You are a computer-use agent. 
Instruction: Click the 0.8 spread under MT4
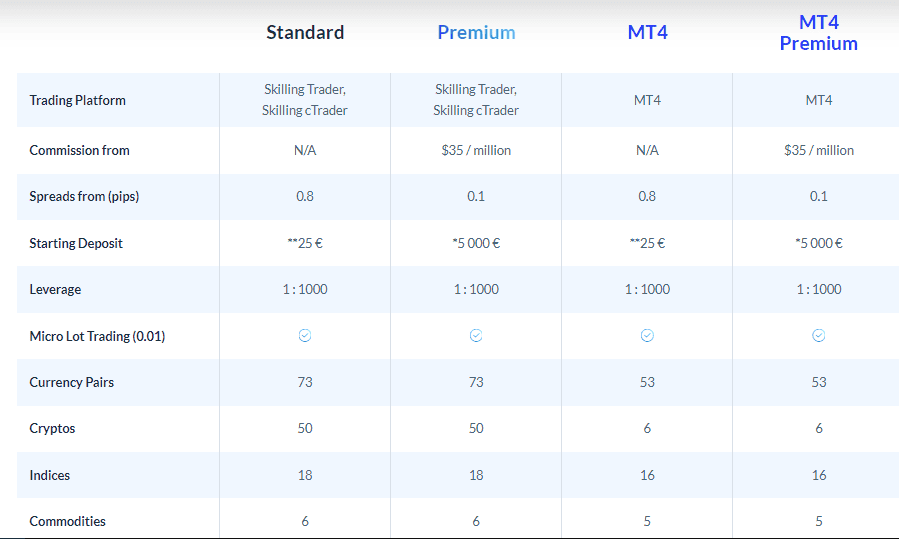click(x=647, y=196)
